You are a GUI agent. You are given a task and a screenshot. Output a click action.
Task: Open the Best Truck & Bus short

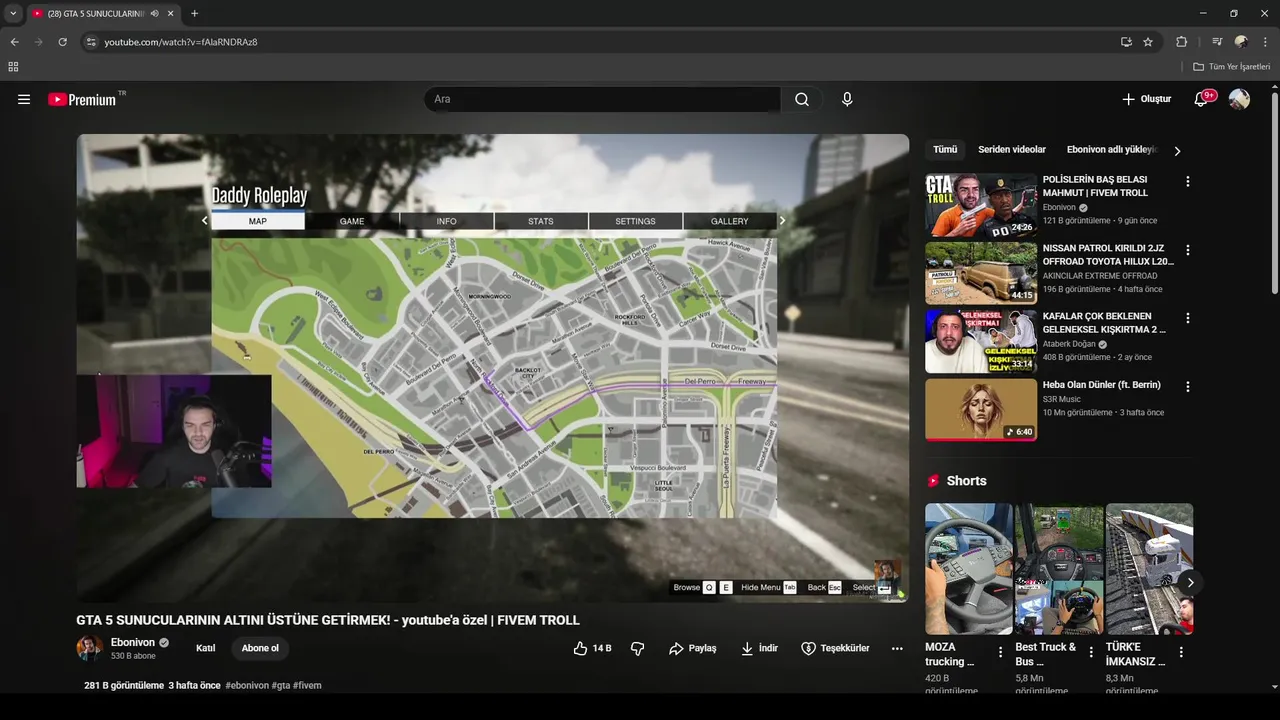pyautogui.click(x=1059, y=569)
